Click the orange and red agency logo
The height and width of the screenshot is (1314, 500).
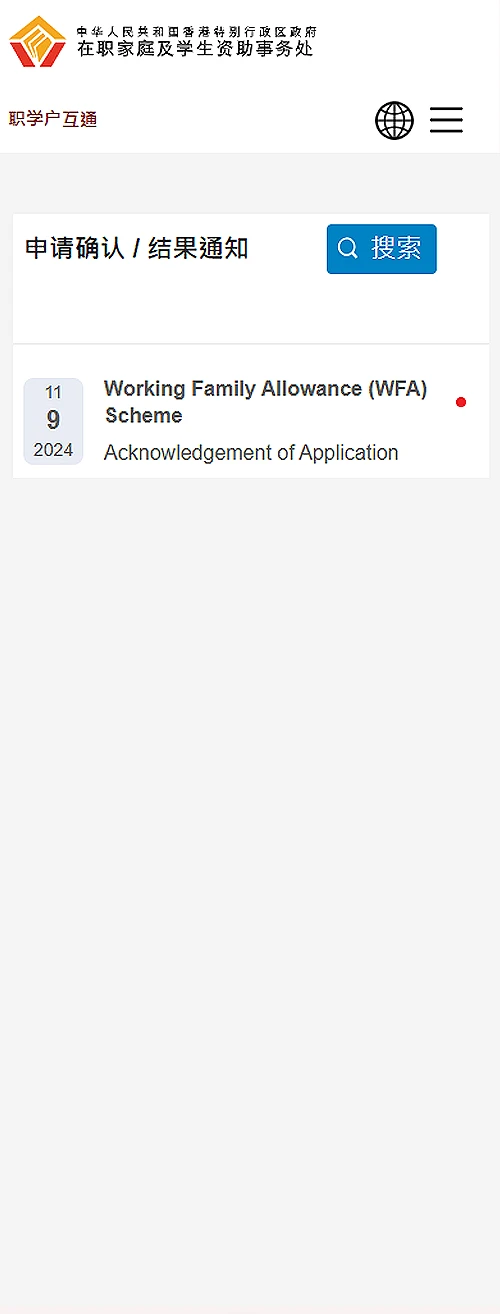click(38, 42)
